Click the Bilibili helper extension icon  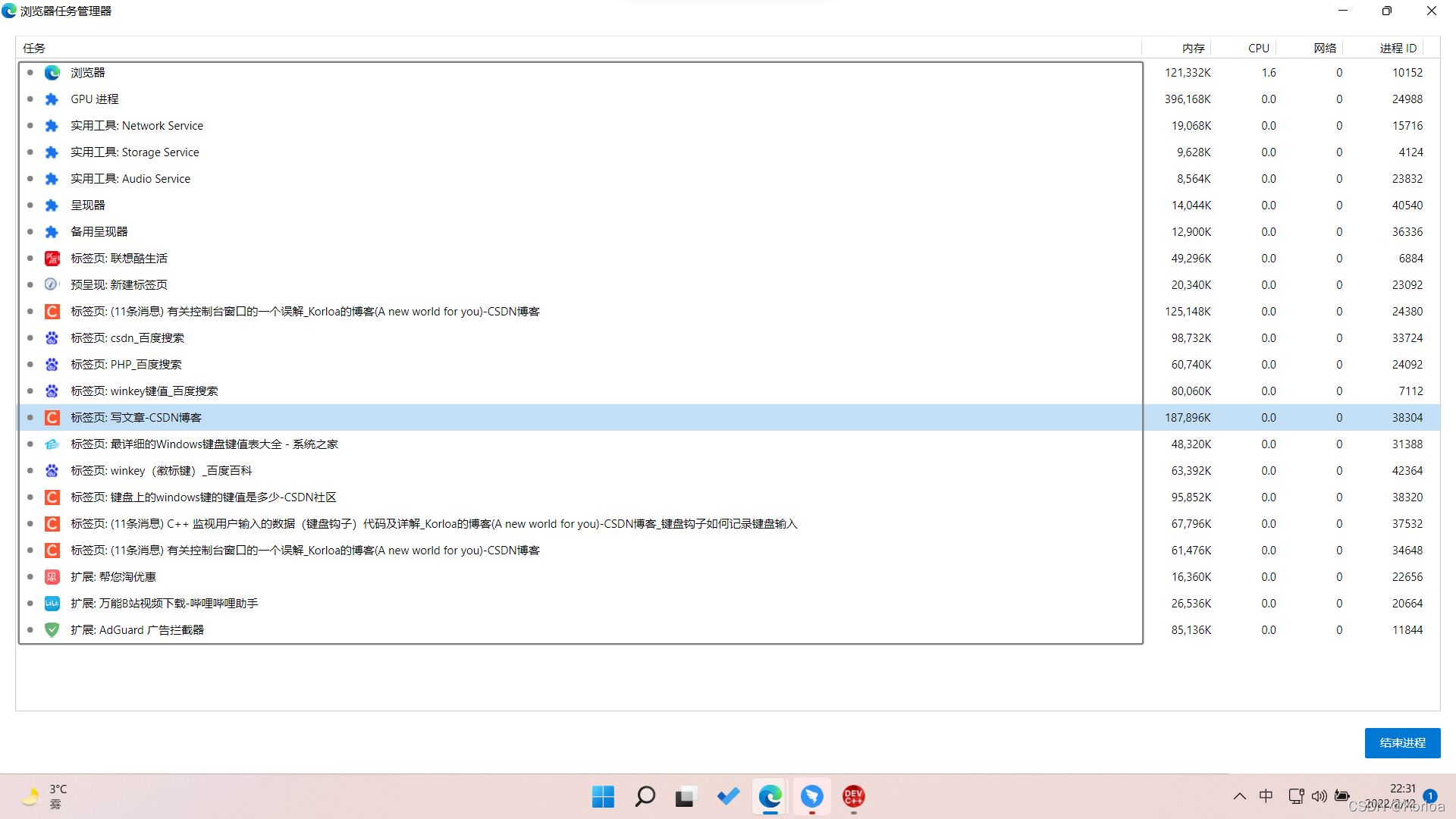(52, 604)
